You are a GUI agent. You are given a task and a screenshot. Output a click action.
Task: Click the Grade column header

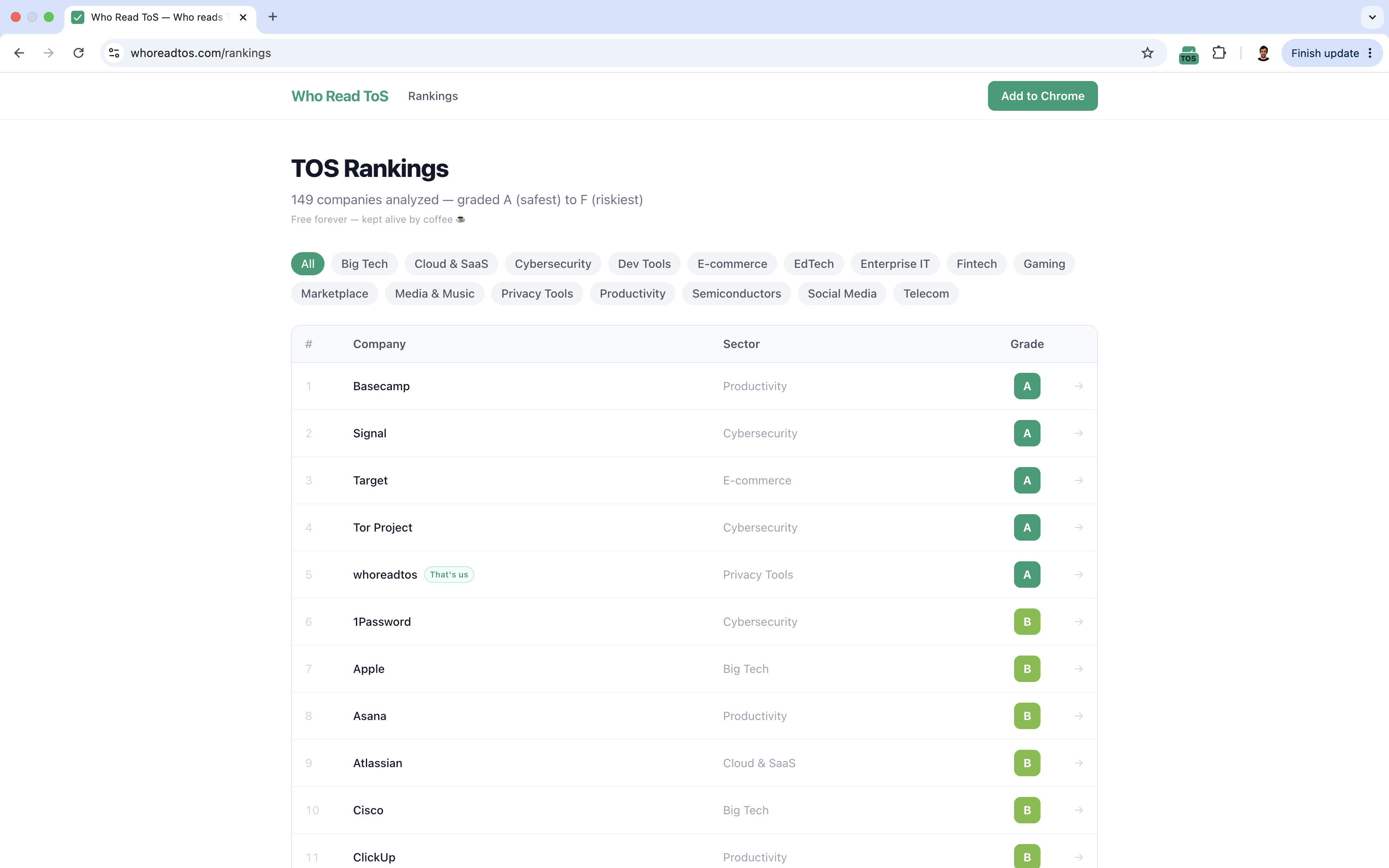tap(1027, 344)
